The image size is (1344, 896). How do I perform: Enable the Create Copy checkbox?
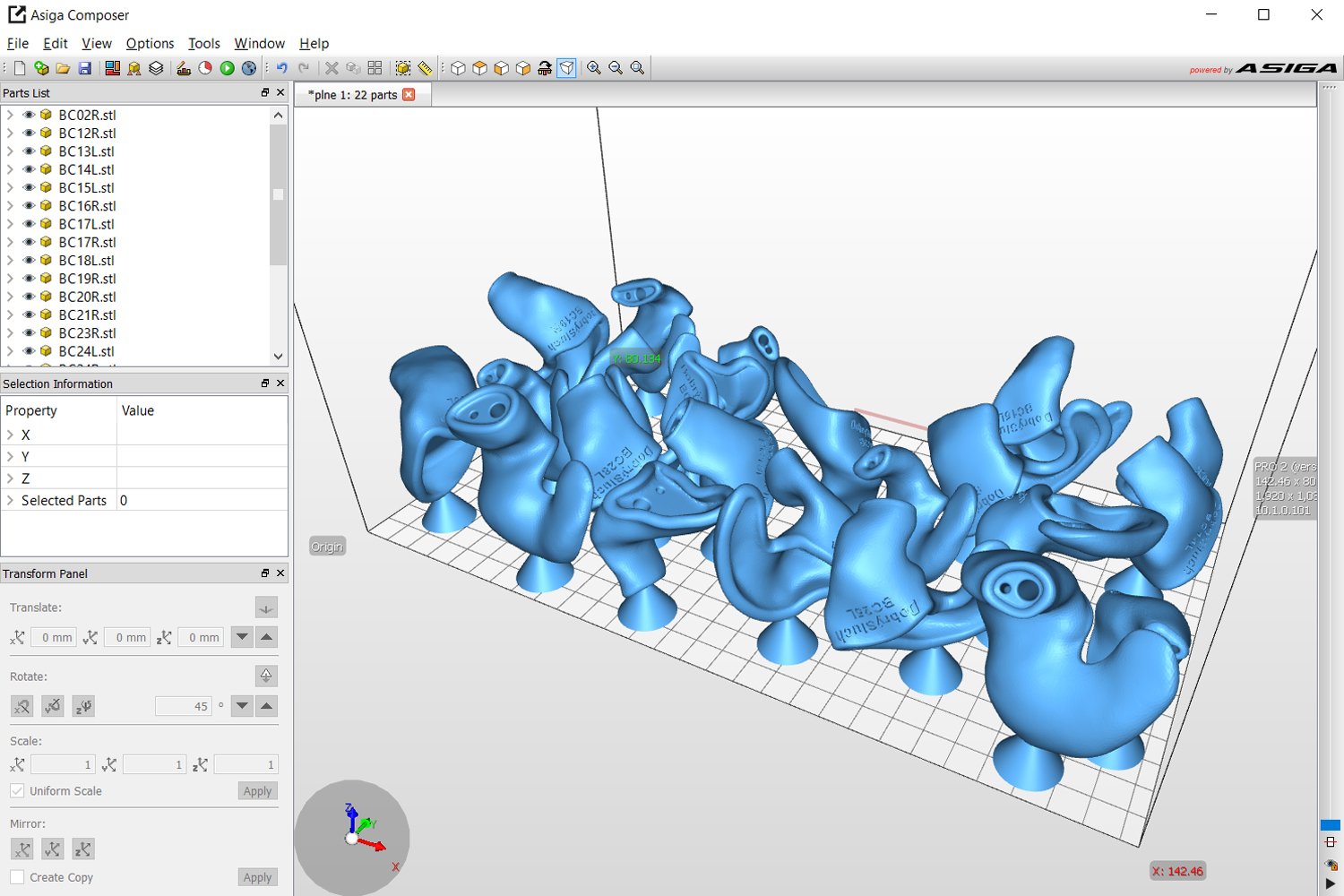tap(17, 877)
